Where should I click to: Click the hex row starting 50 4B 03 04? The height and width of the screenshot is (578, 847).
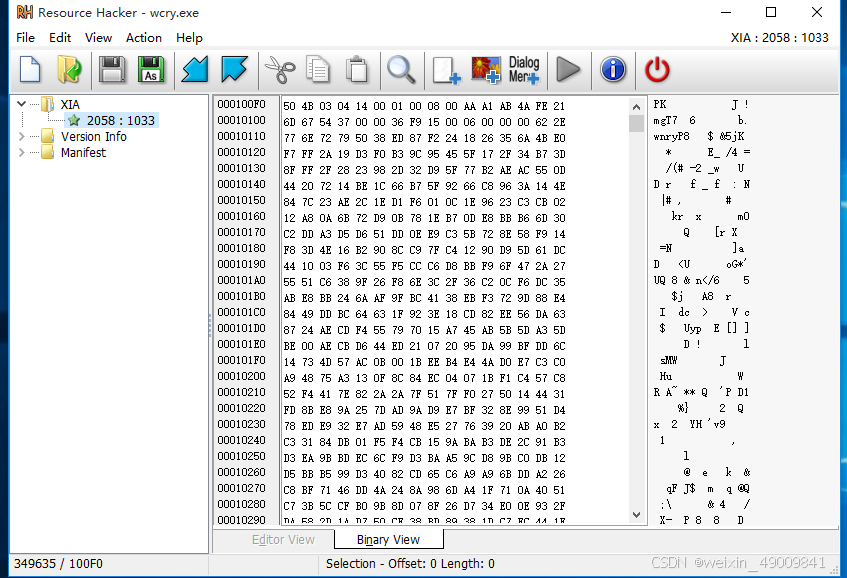point(424,106)
